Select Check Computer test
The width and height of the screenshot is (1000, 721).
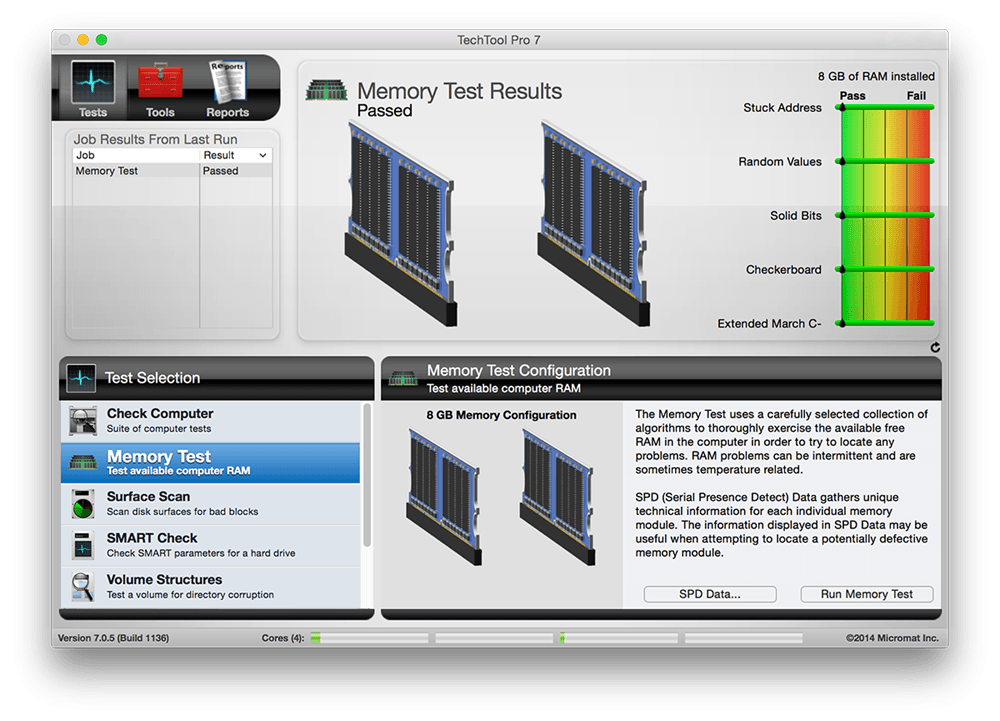click(x=210, y=421)
